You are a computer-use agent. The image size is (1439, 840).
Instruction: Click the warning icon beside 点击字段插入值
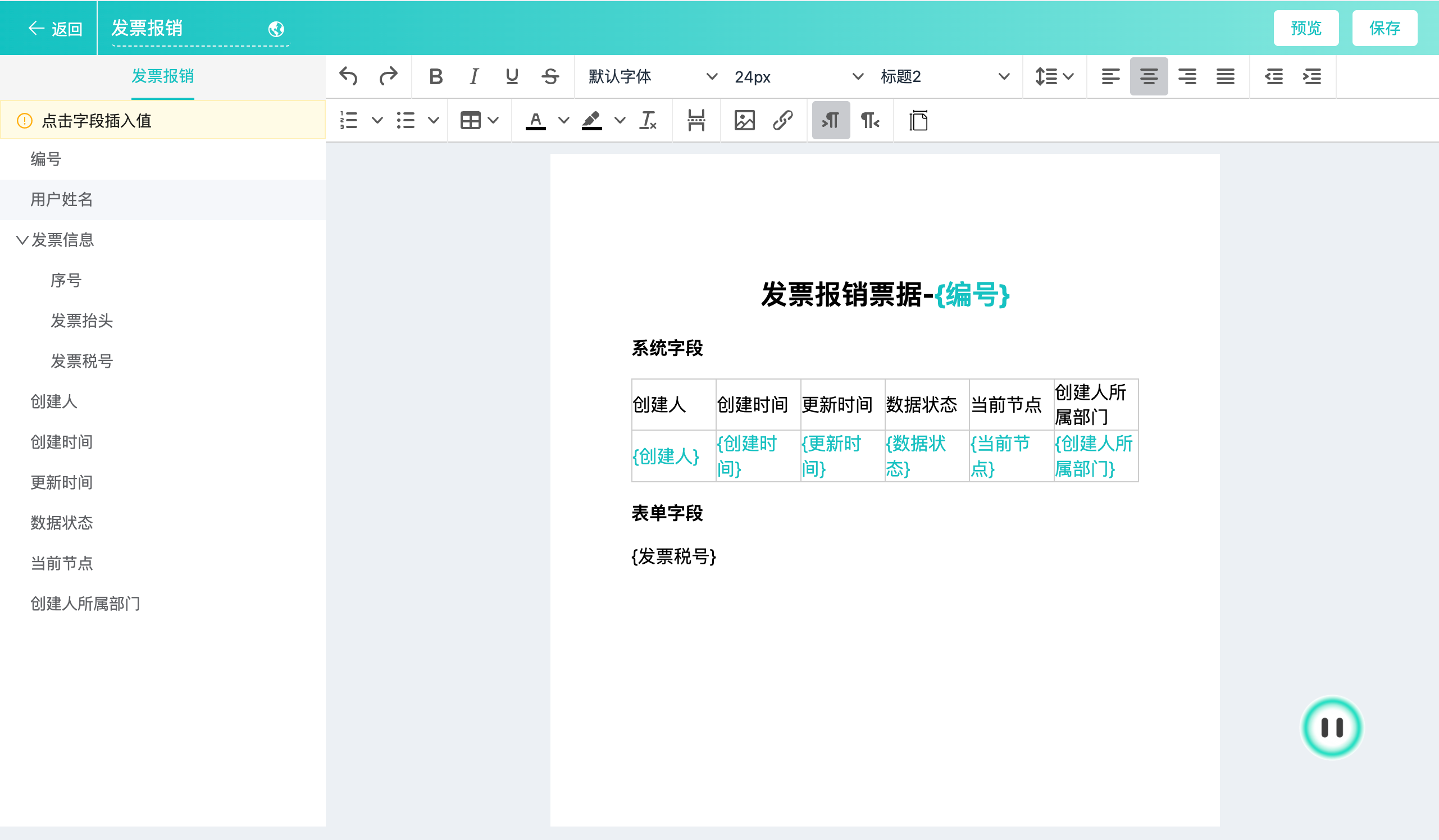pos(25,121)
